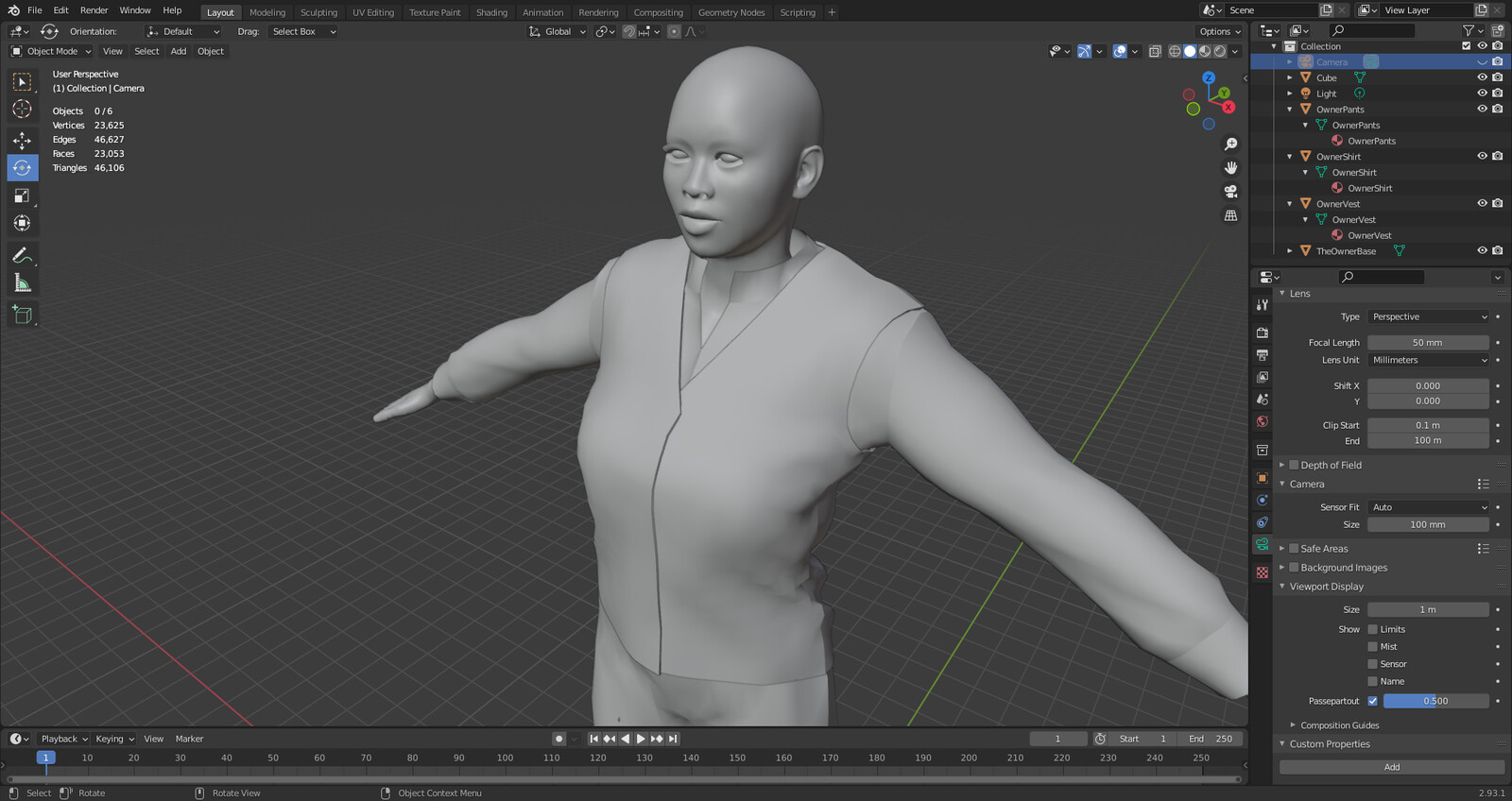Enable Safe Areas checkbox
The image size is (1512, 801).
click(1294, 548)
